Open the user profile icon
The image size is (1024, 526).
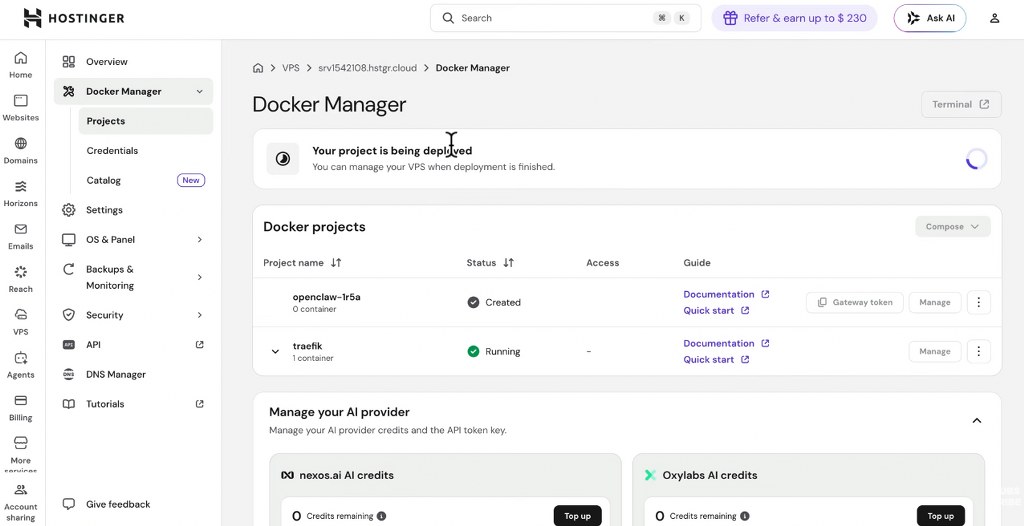(995, 18)
